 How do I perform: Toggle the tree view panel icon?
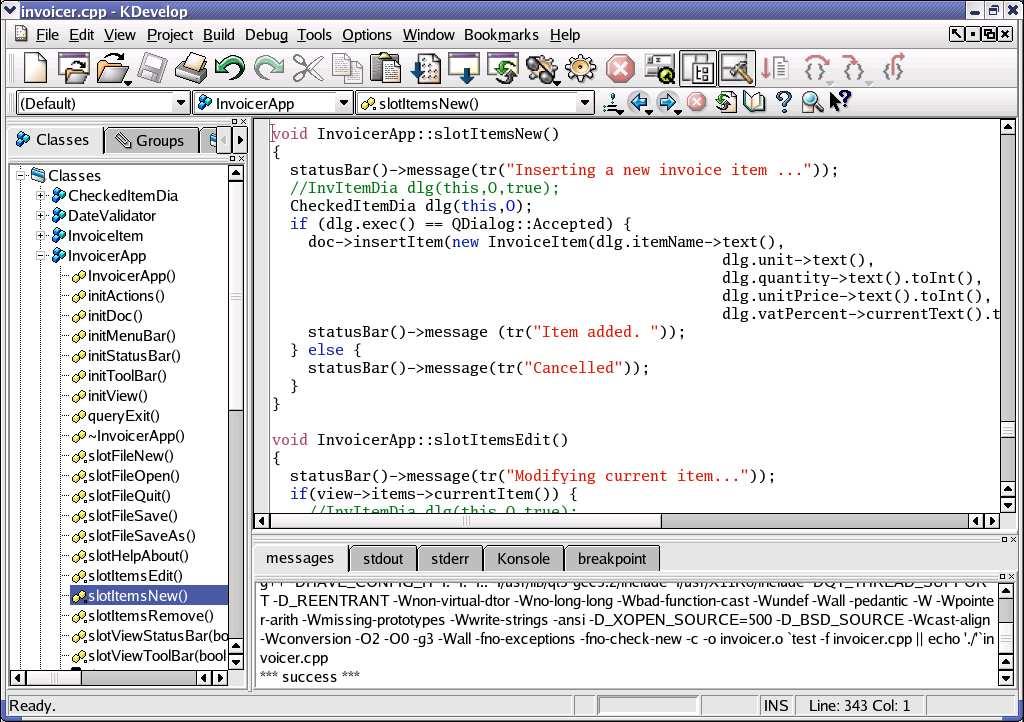pyautogui.click(x=698, y=69)
